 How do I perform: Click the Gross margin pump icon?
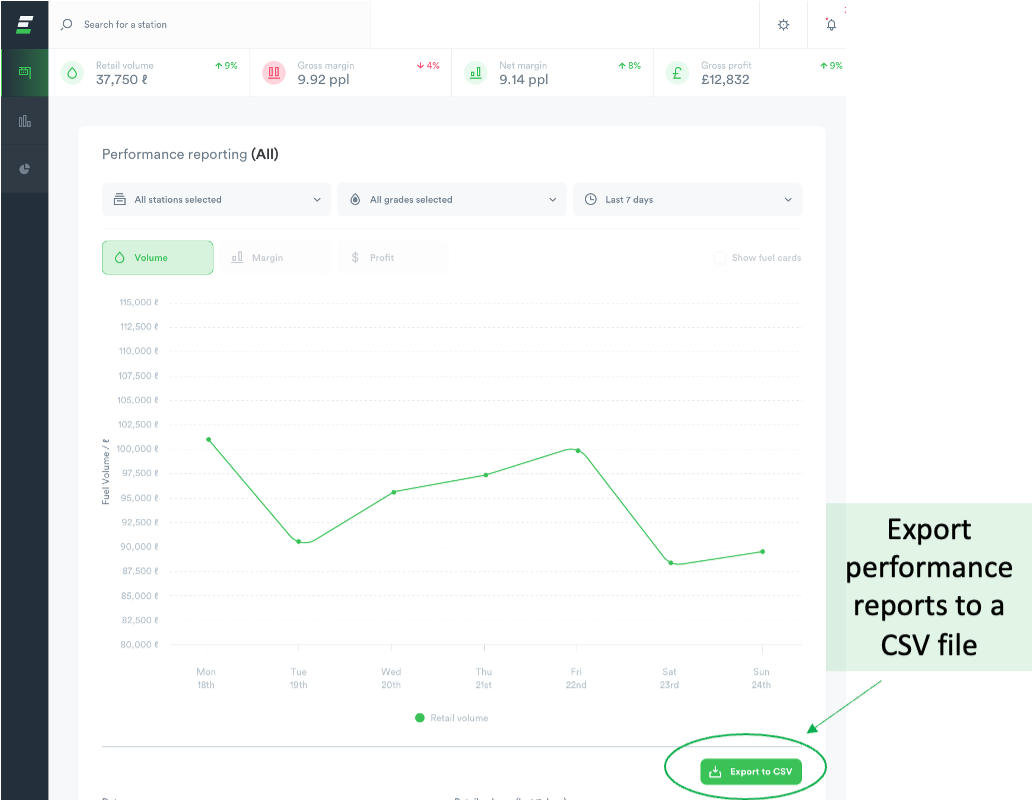[273, 72]
